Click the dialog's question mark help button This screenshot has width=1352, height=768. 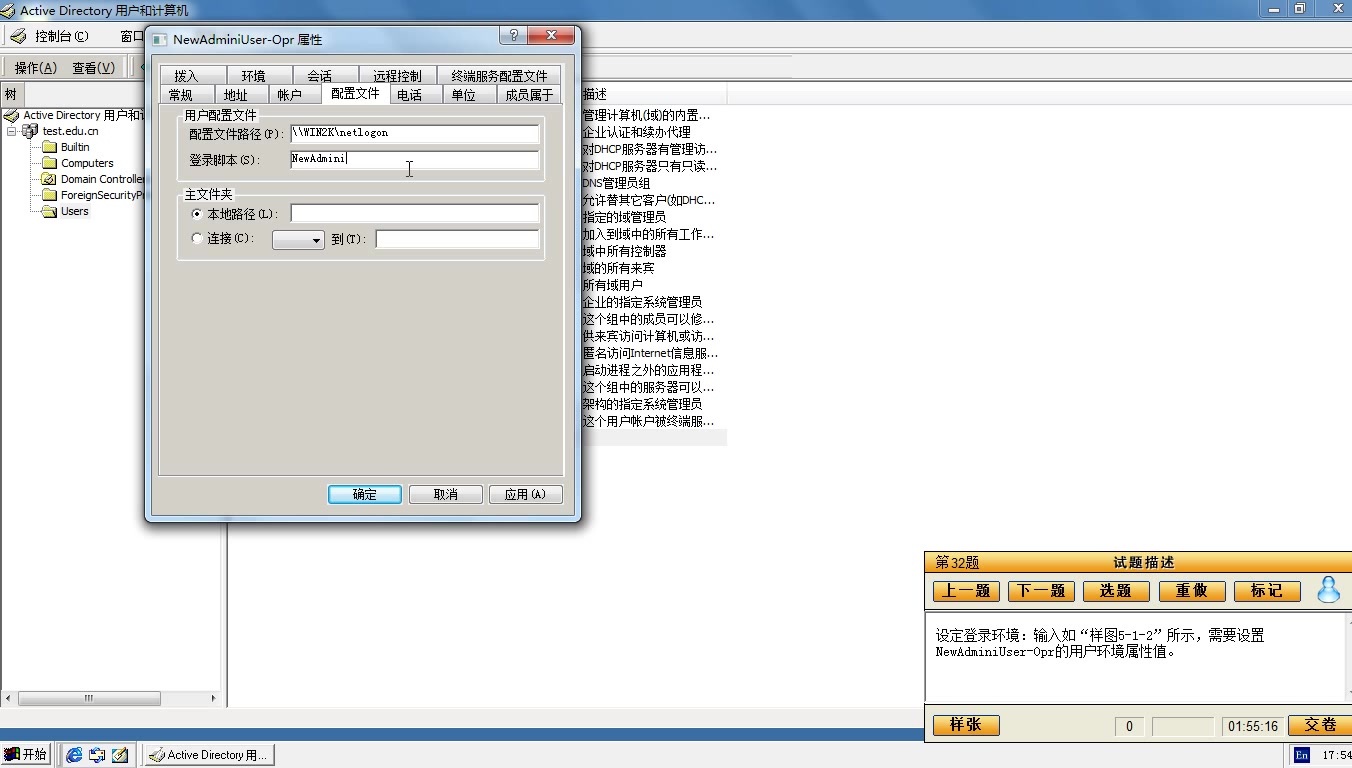coord(513,36)
